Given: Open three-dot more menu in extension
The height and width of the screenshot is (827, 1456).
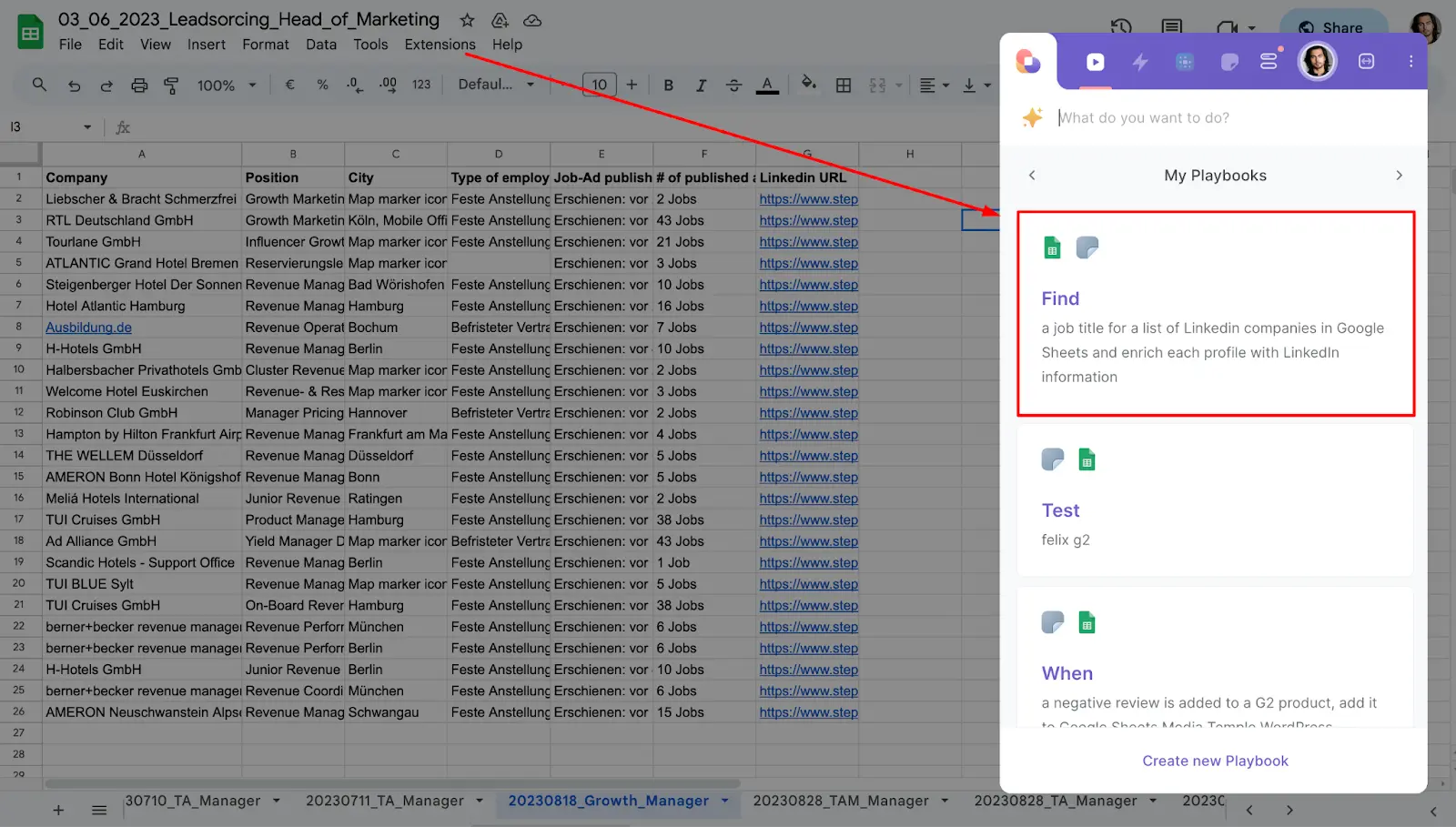Looking at the screenshot, I should pos(1410,62).
